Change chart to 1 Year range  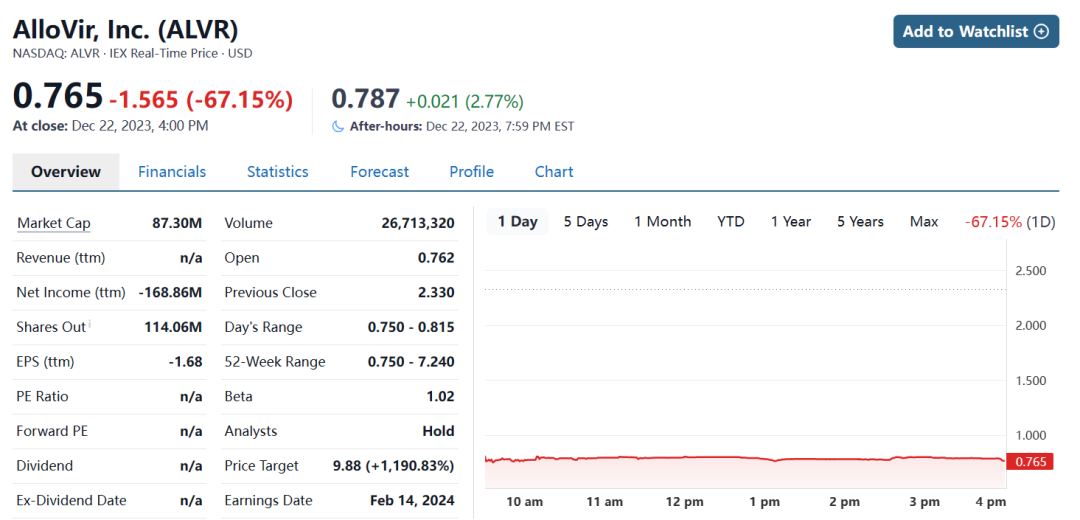point(791,222)
